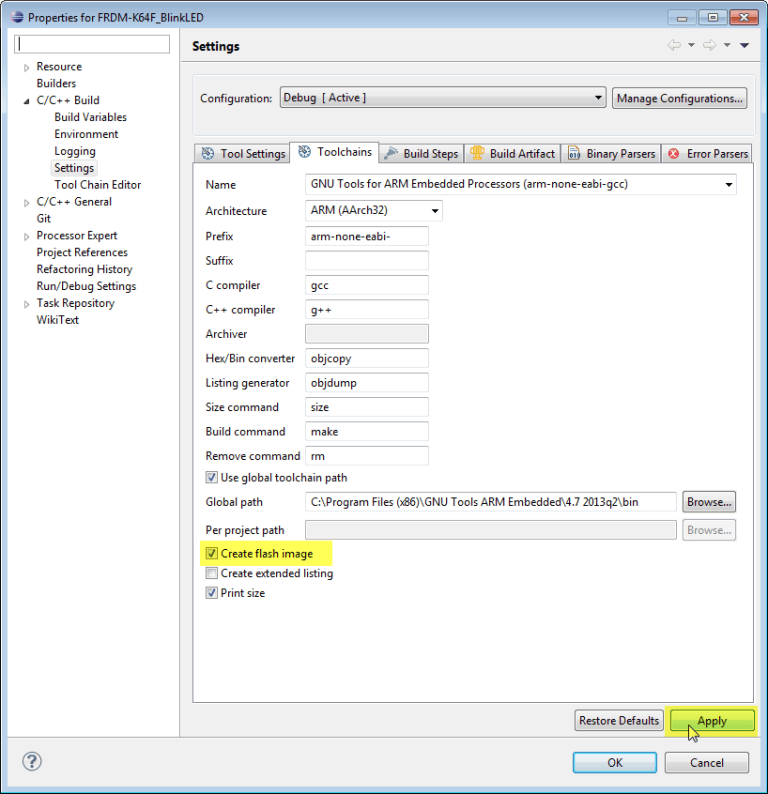Click Manage Configurations button
Screen dimensions: 768x794
click(679, 98)
